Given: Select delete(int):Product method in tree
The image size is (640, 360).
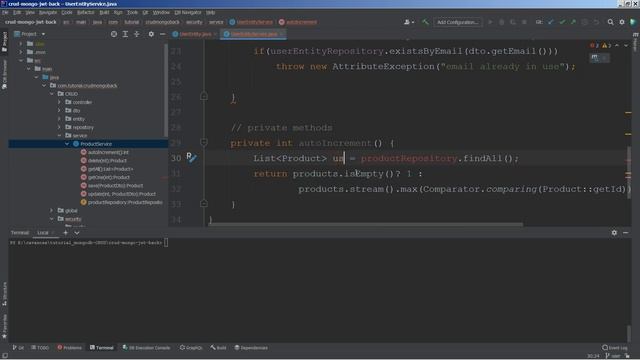Looking at the screenshot, I should pos(107,161).
